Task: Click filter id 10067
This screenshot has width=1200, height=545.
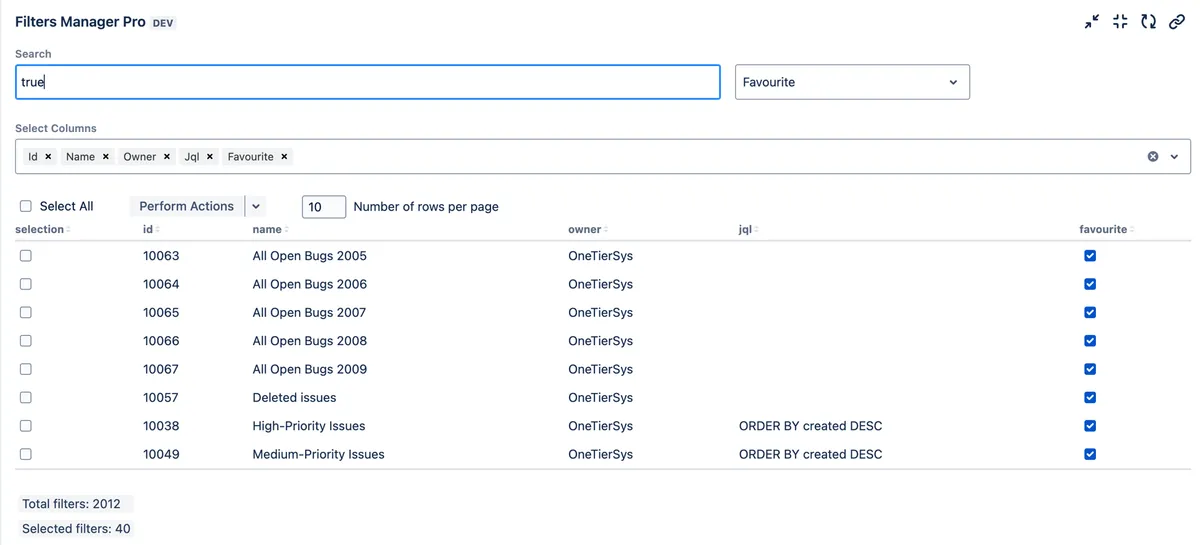Action: point(161,369)
